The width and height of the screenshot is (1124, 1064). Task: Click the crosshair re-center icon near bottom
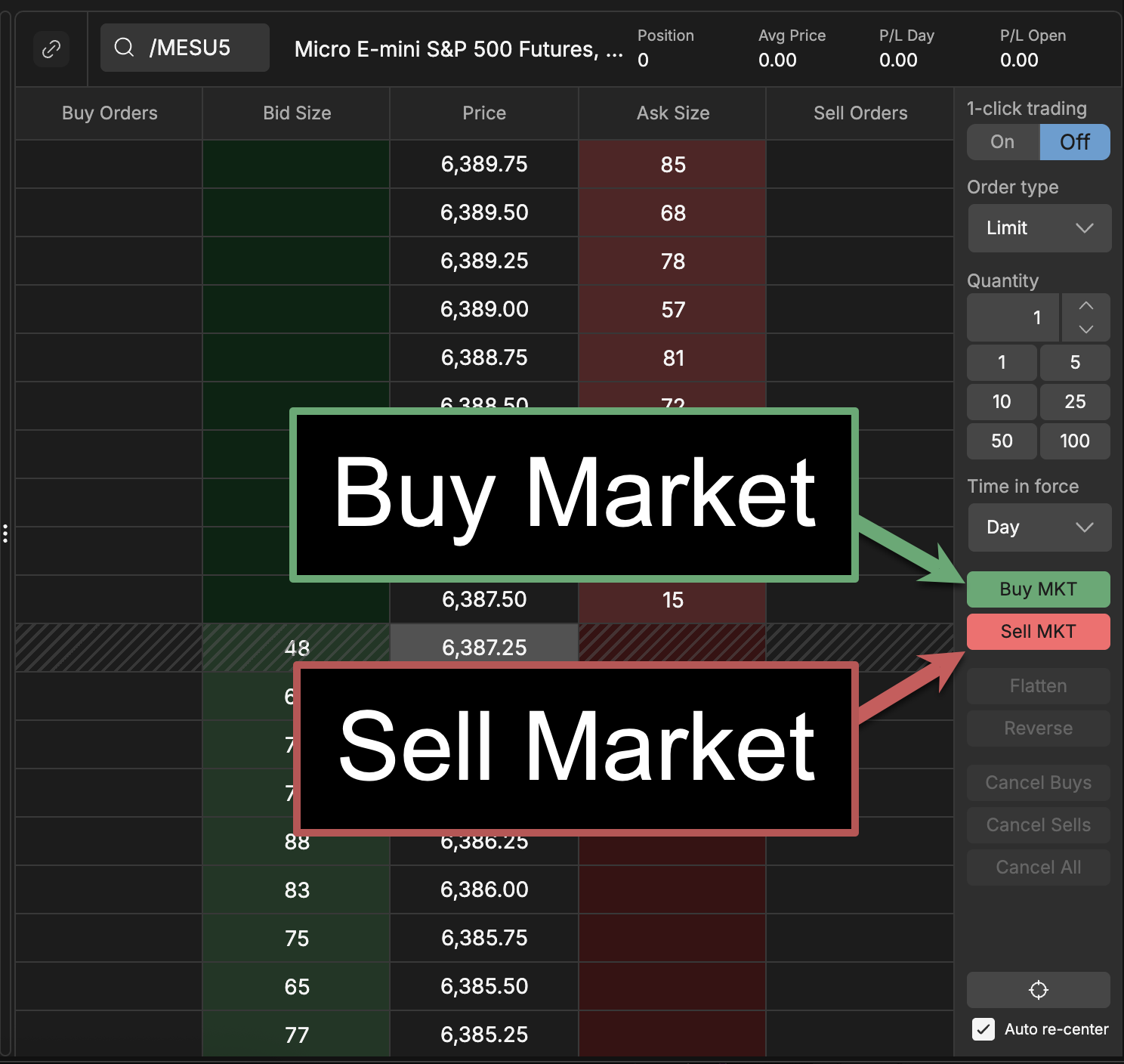pyautogui.click(x=1038, y=990)
